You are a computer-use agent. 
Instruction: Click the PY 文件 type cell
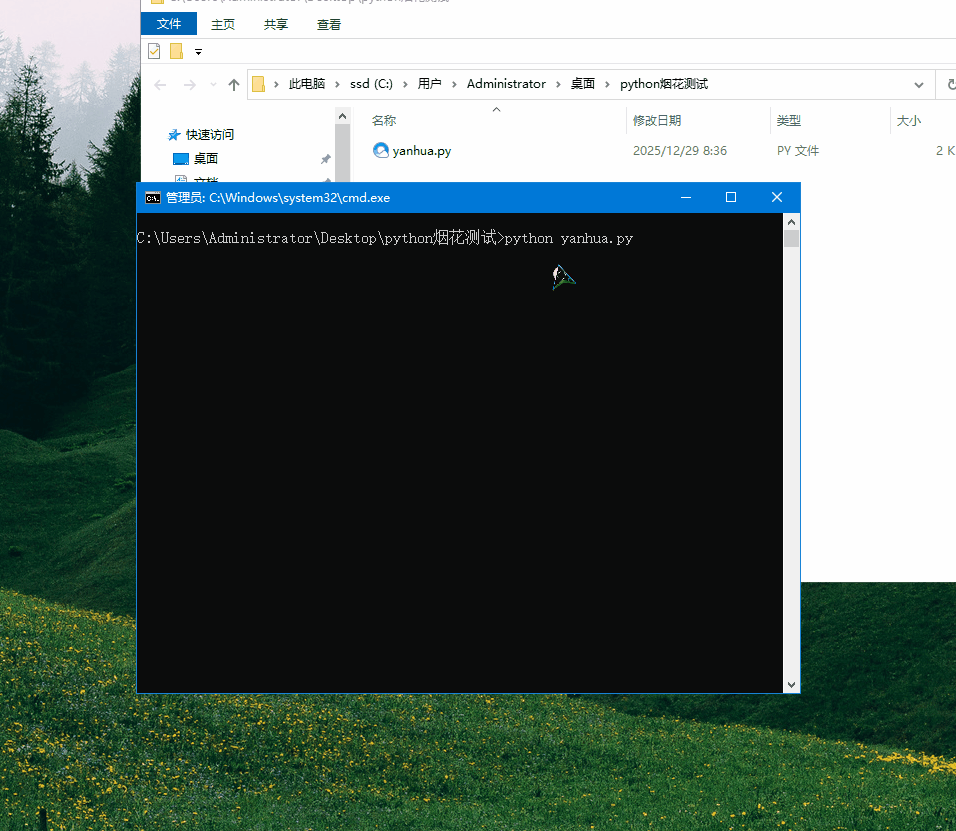[x=797, y=151]
